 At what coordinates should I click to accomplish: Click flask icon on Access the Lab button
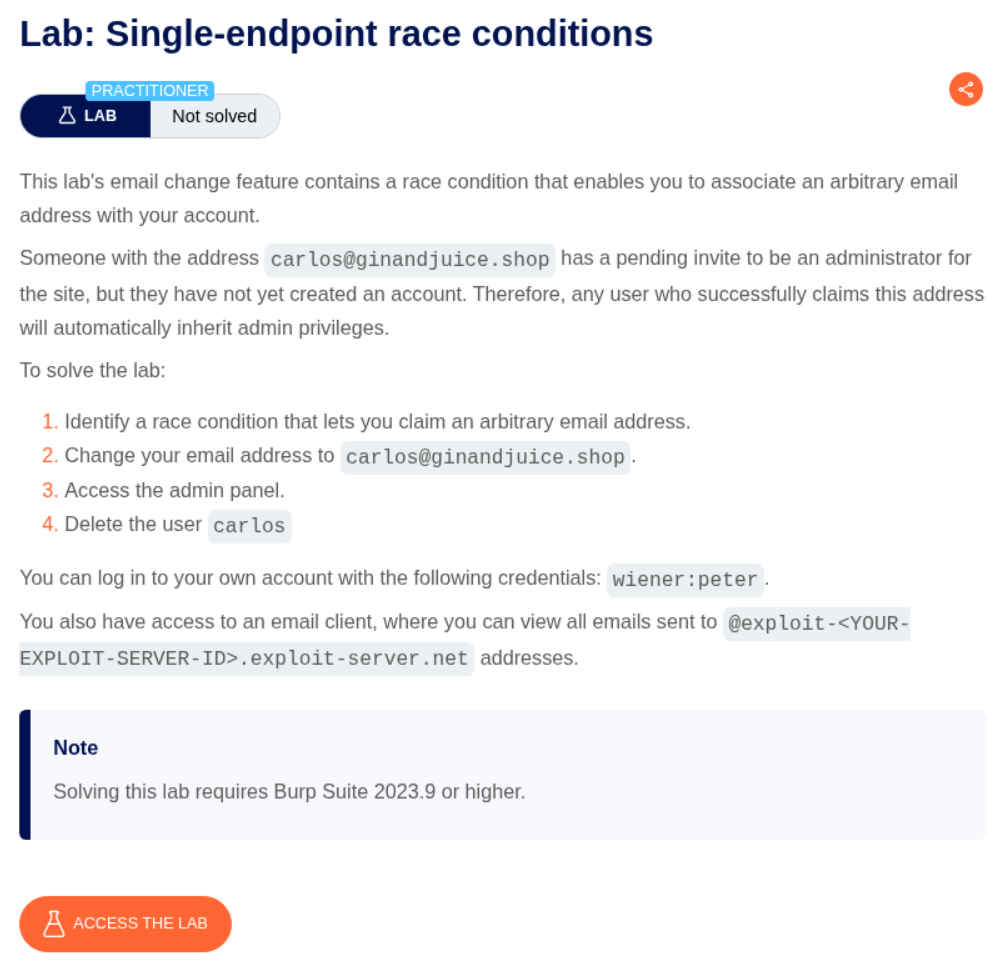tap(54, 923)
